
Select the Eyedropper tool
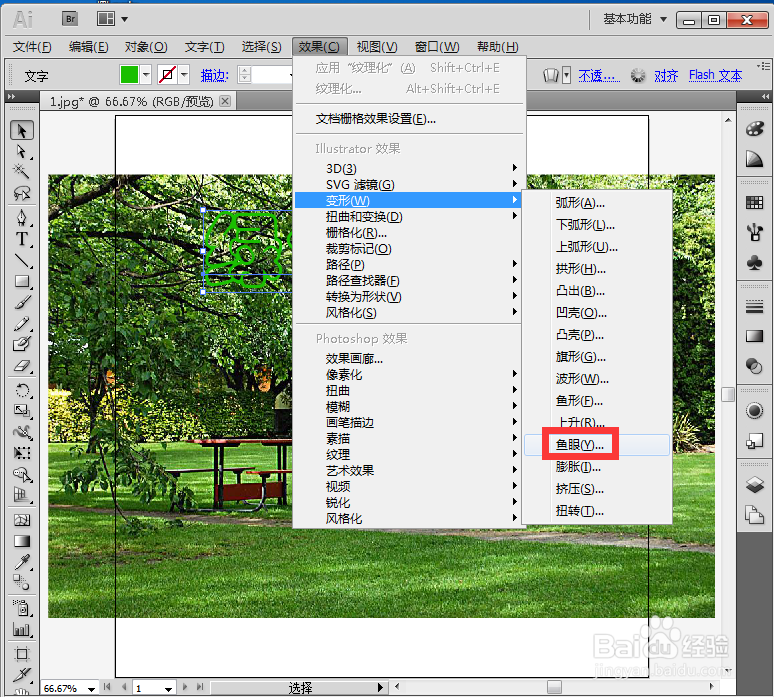(22, 562)
